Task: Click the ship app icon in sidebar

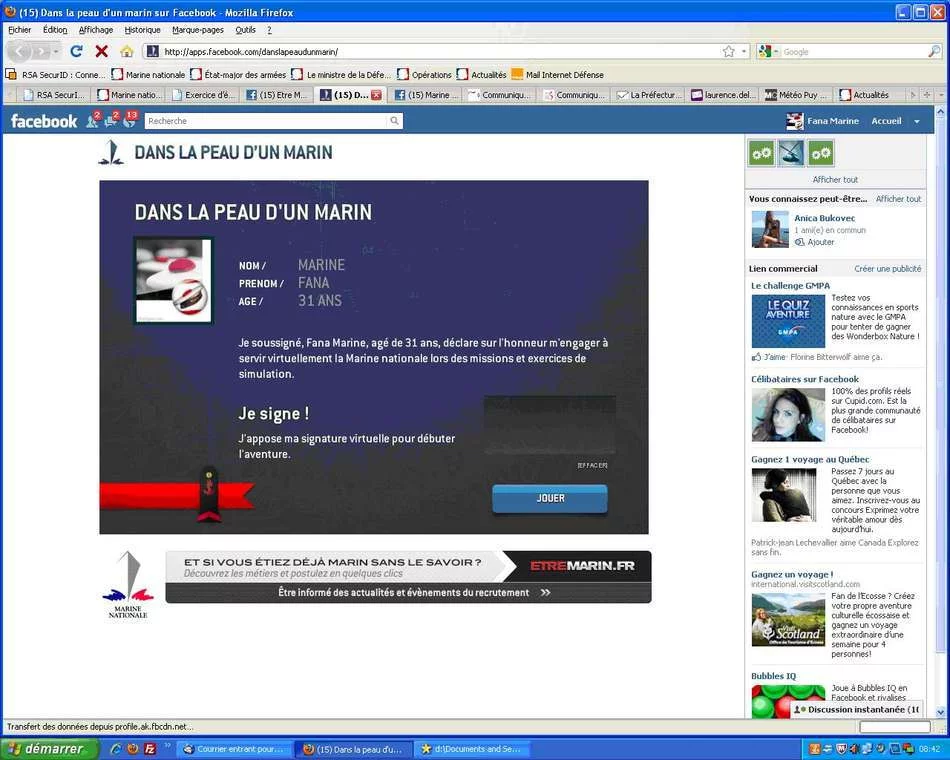Action: (791, 153)
